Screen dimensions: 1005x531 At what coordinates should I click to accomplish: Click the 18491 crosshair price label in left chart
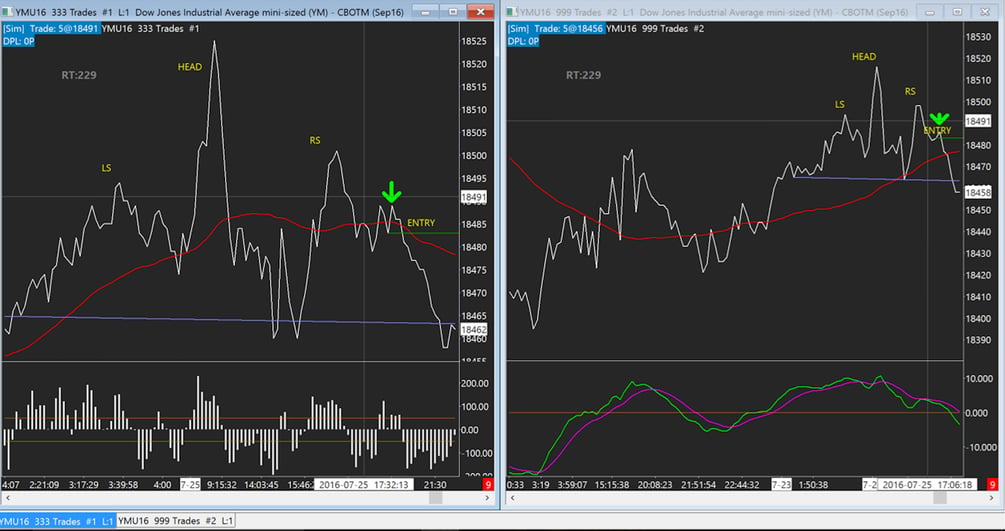click(474, 198)
